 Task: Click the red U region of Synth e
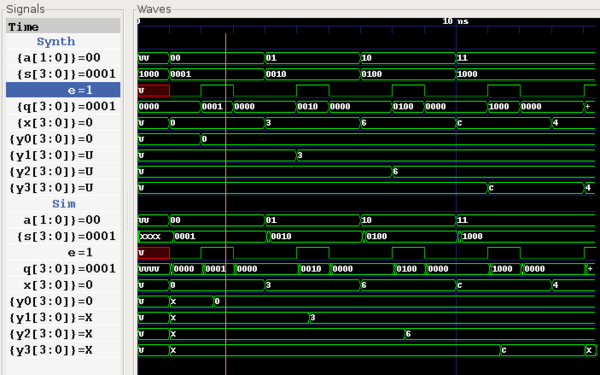[x=153, y=90]
